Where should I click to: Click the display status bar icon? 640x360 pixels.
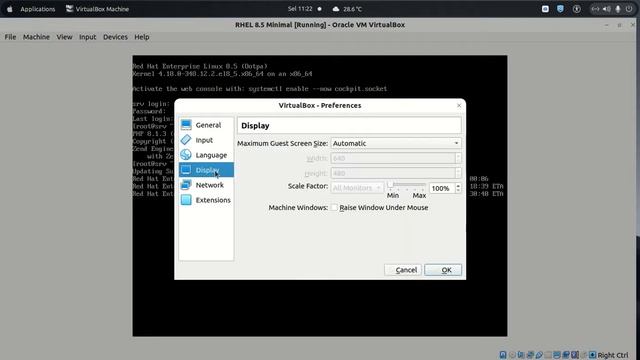pyautogui.click(x=557, y=355)
